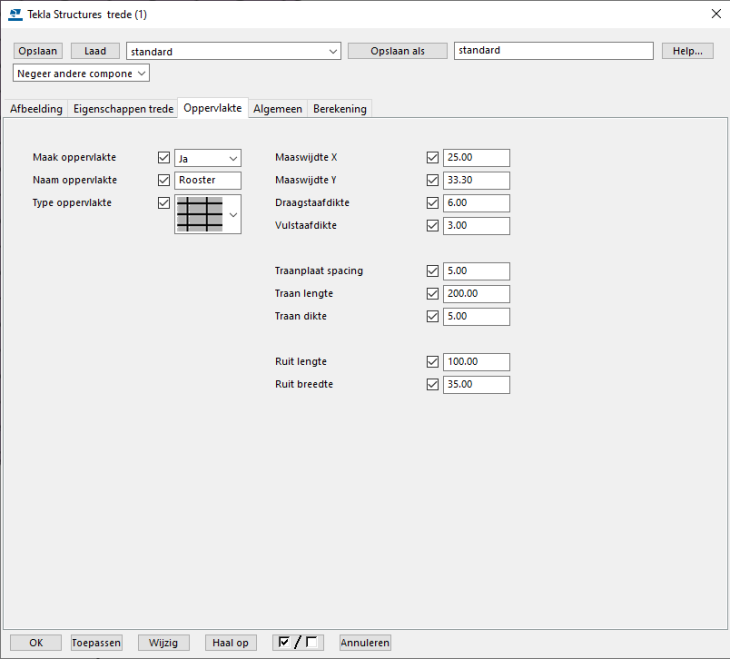The width and height of the screenshot is (730, 659).
Task: Select the Oppervlakte tab
Action: tap(213, 108)
